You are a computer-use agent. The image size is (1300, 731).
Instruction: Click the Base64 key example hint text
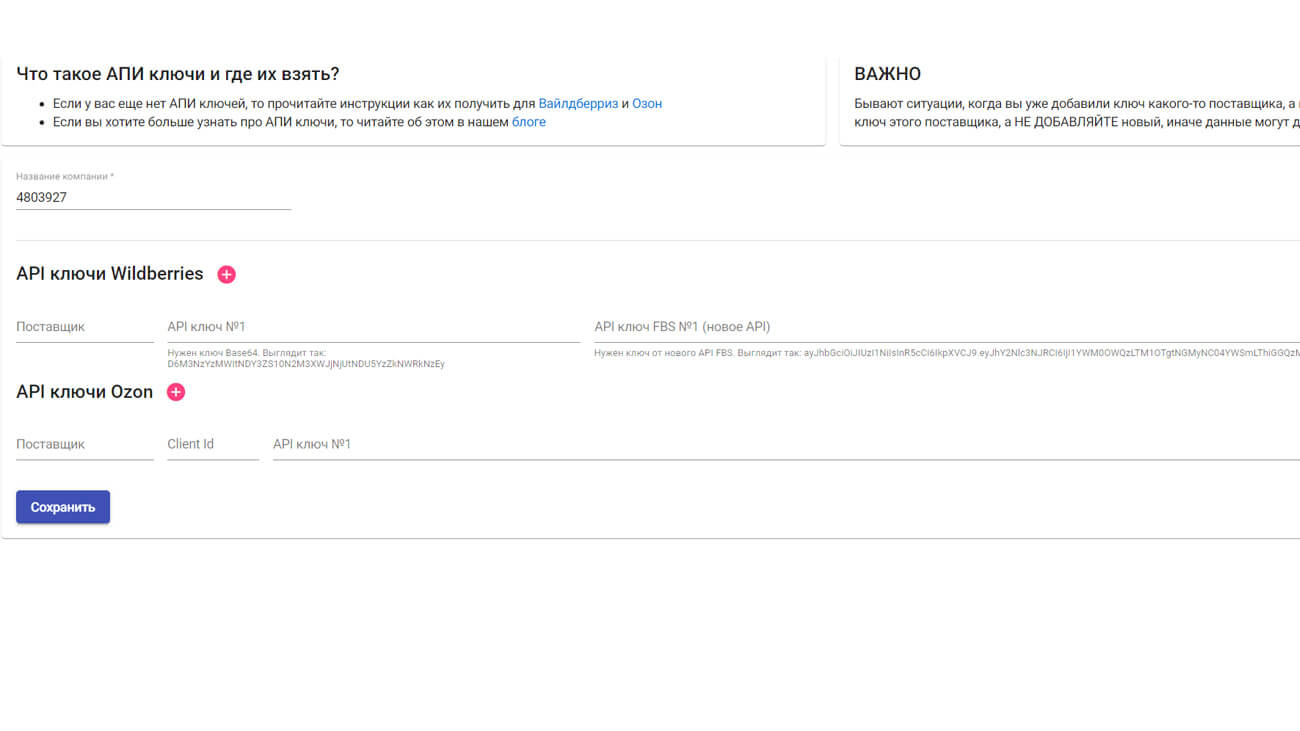click(x=305, y=359)
